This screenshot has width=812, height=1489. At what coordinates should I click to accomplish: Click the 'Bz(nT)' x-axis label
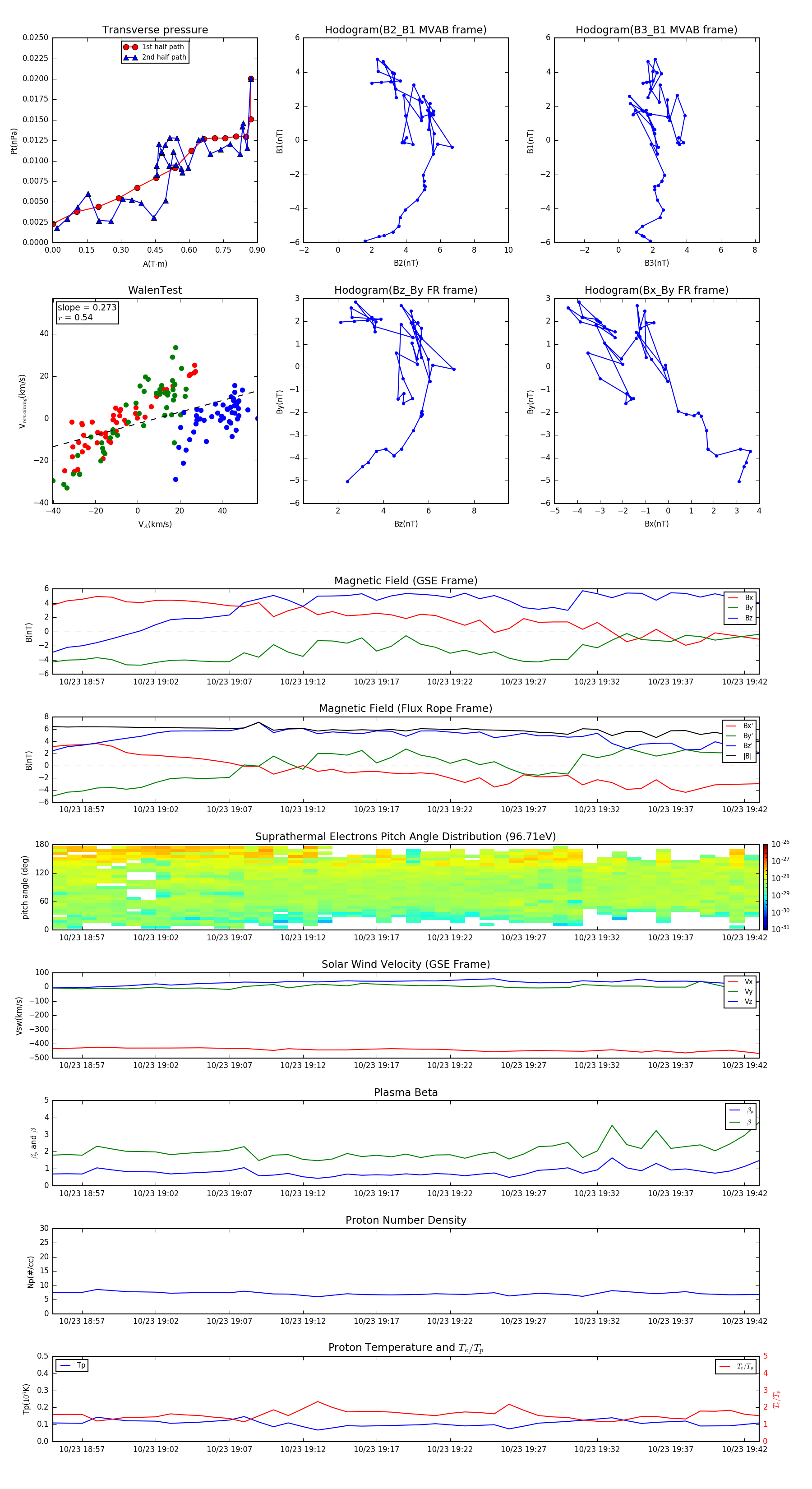[406, 524]
